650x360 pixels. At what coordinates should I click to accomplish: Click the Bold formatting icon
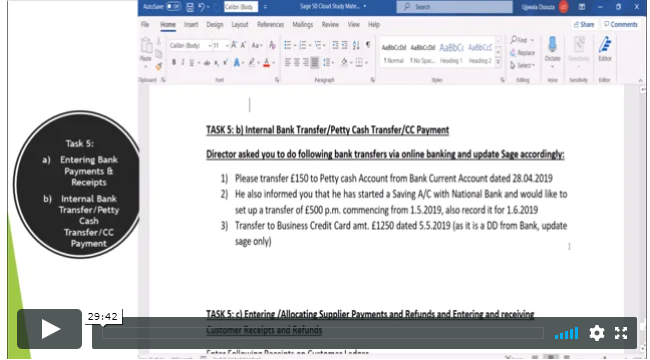(174, 62)
